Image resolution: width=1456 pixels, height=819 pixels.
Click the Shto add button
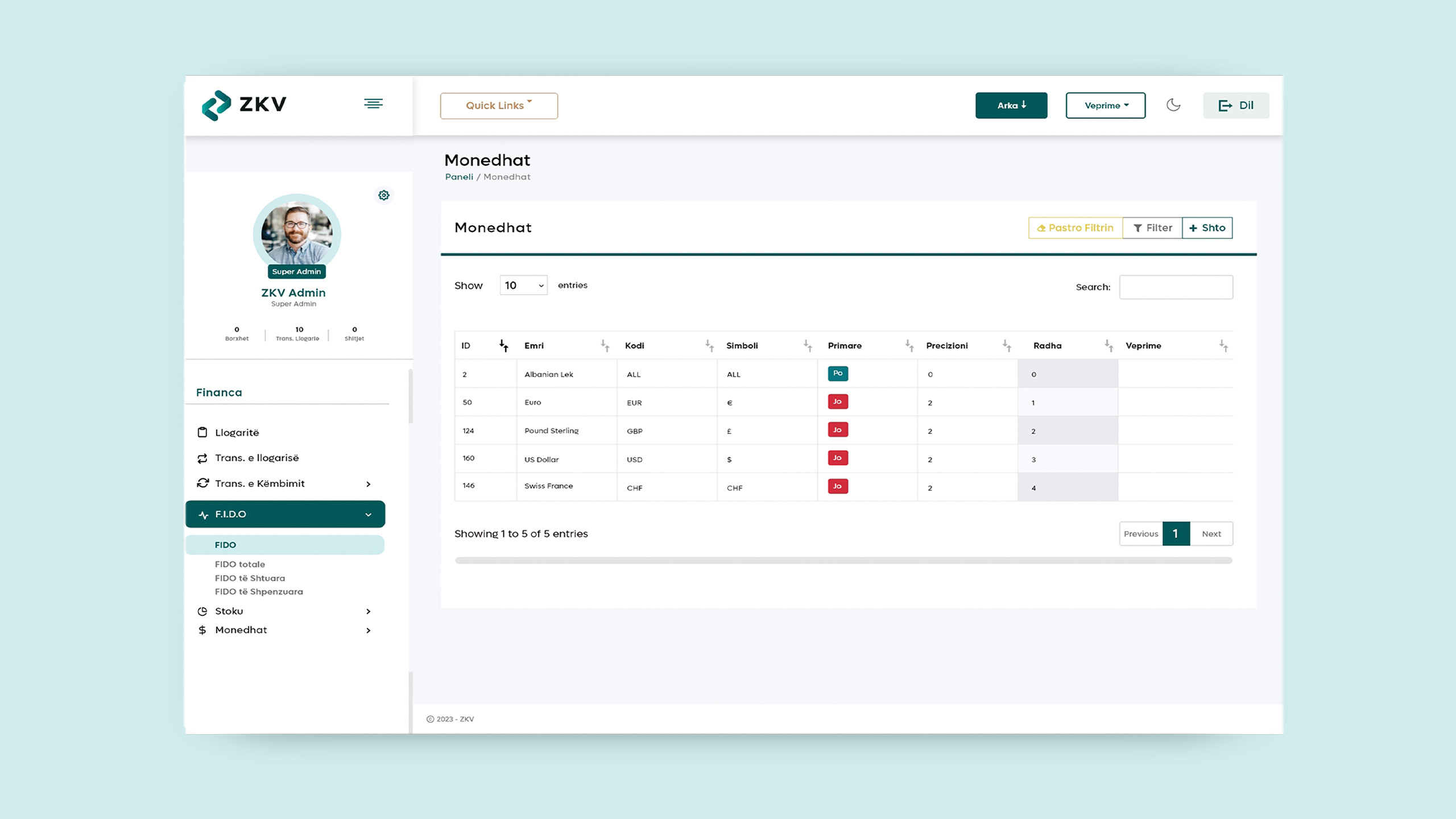1207,228
